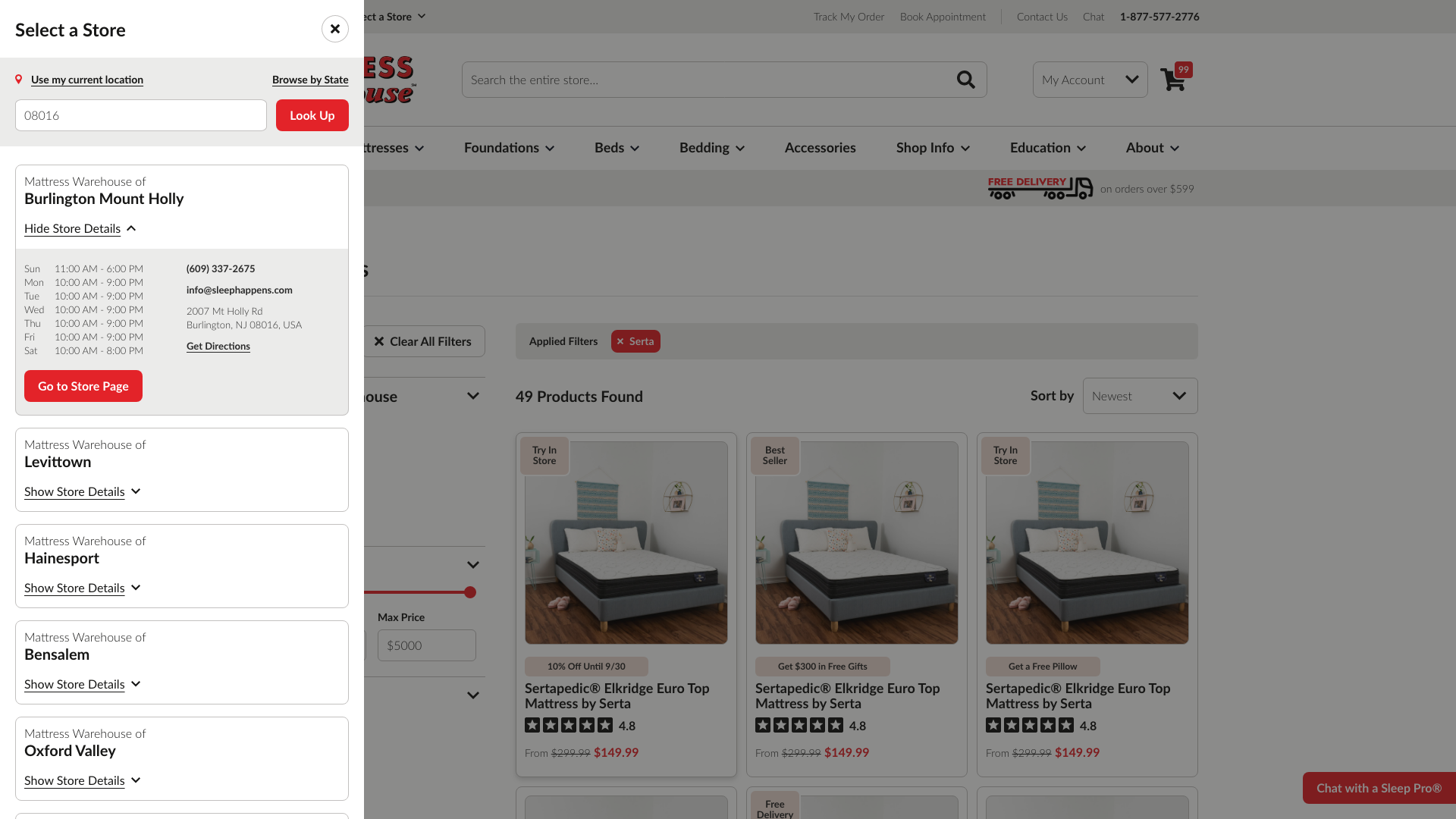Close the Select a Store panel
Image resolution: width=1456 pixels, height=819 pixels.
tap(335, 29)
